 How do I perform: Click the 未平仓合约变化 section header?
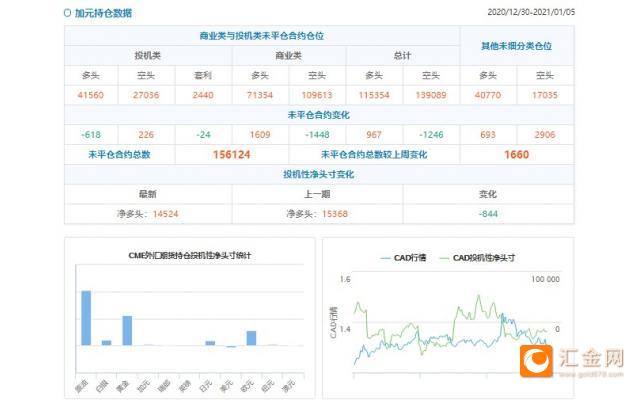point(318,115)
